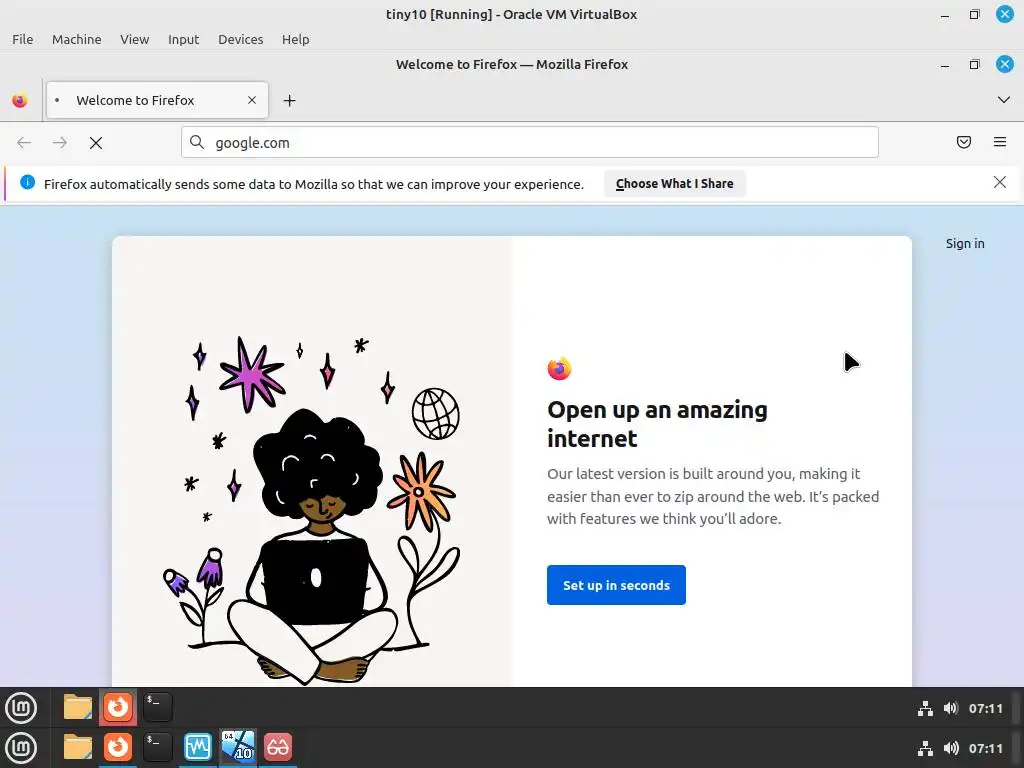Viewport: 1024px width, 768px height.
Task: Open System Monitor on host taskbar
Action: click(198, 747)
